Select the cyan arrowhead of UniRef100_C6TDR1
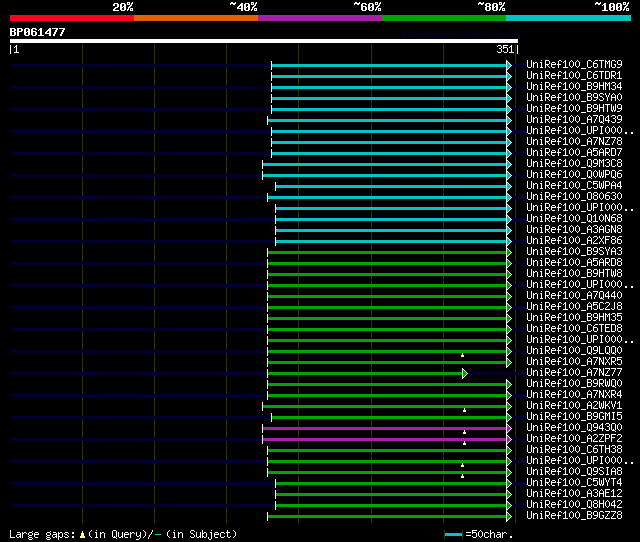This screenshot has width=640, height=542. (509, 76)
